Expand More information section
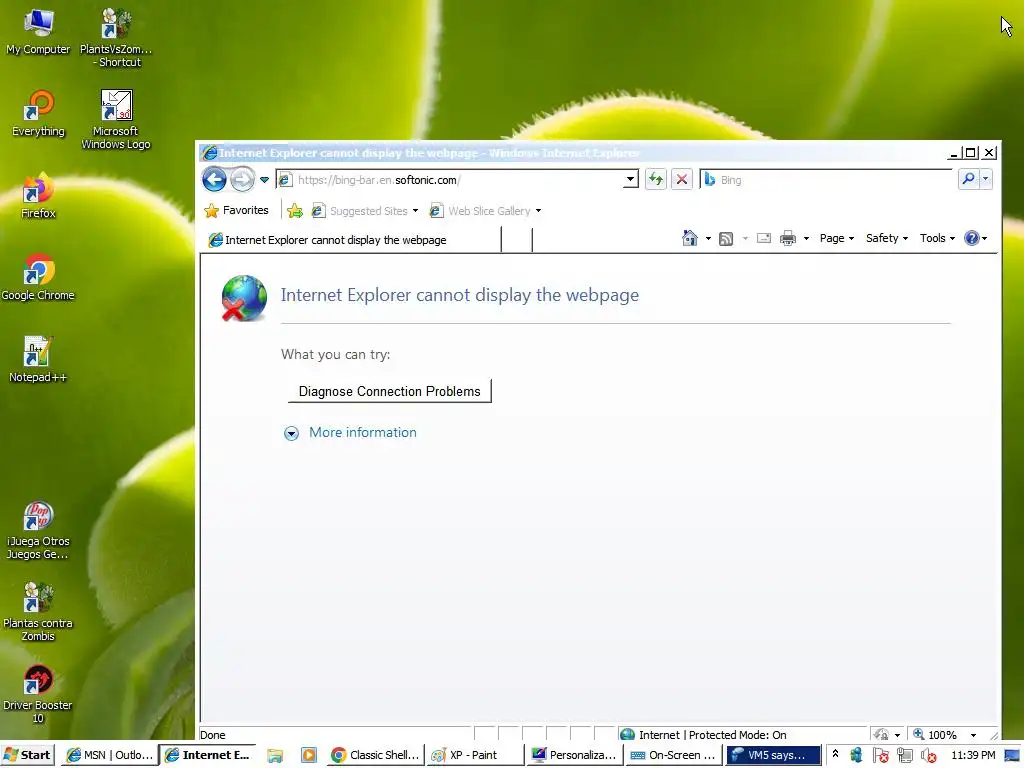Viewport: 1024px width, 768px height. tap(291, 433)
